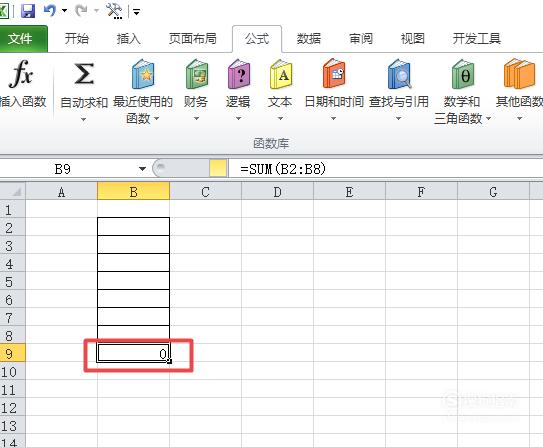Select row 1 header
The image size is (543, 447).
(x=12, y=209)
